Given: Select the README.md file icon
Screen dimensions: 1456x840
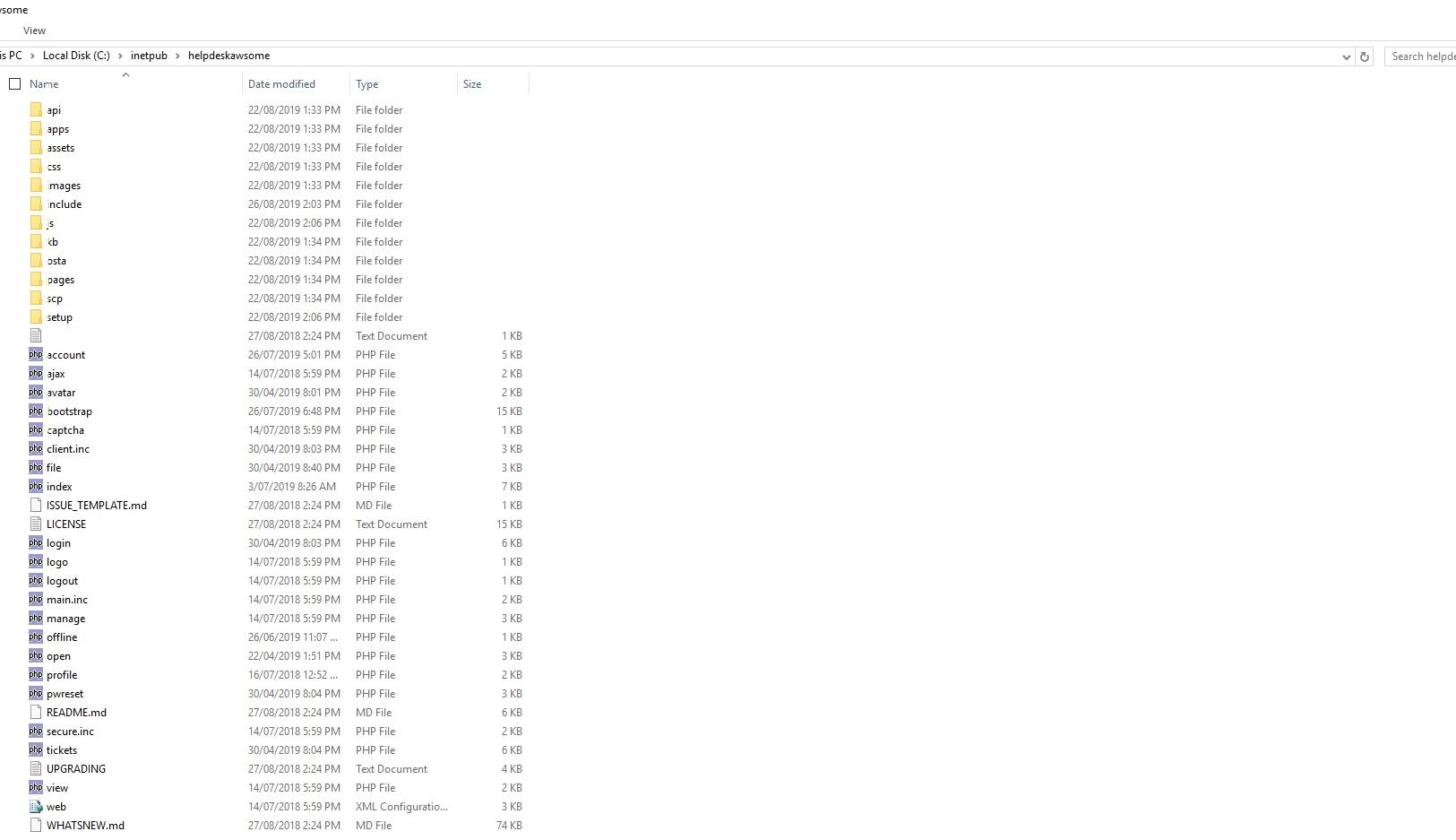Looking at the screenshot, I should (x=36, y=712).
